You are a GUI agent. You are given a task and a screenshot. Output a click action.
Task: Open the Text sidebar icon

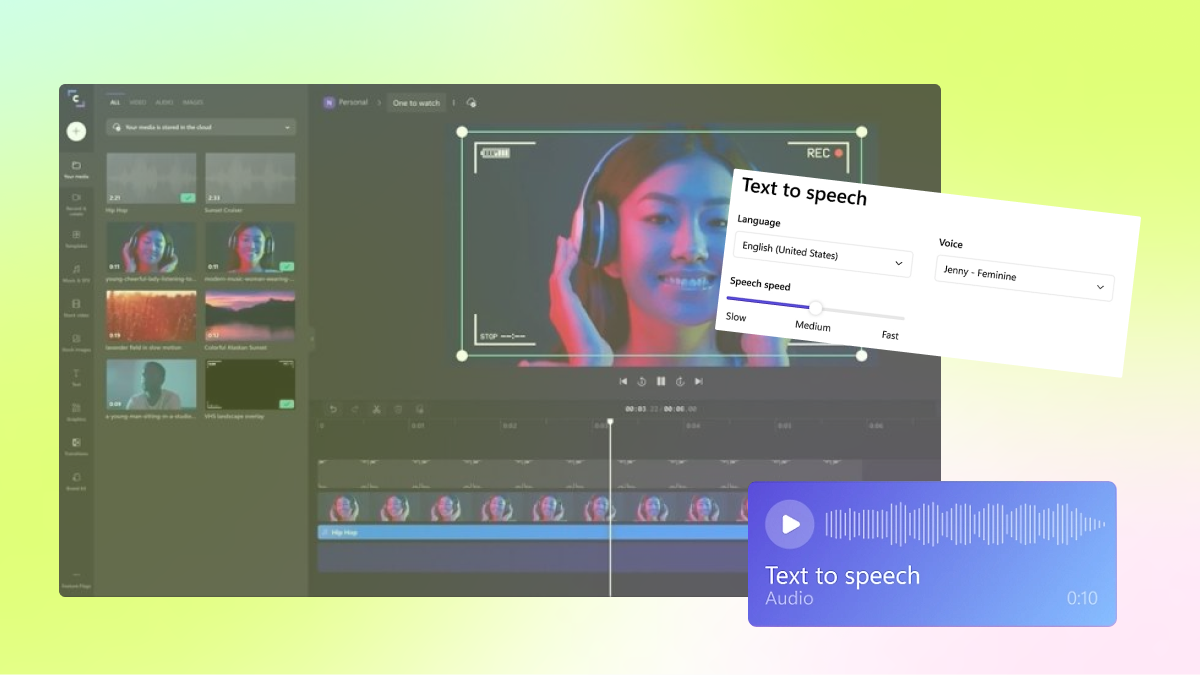click(x=76, y=376)
